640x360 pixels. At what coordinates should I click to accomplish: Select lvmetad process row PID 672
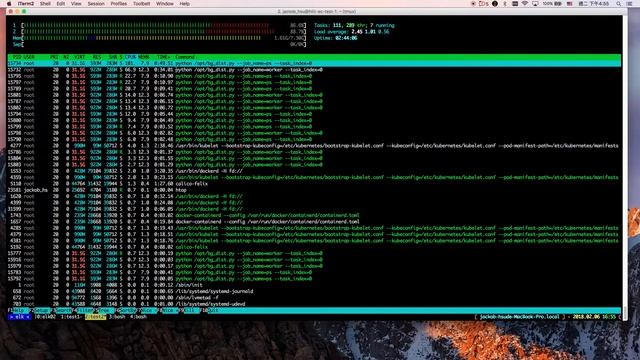(314, 298)
